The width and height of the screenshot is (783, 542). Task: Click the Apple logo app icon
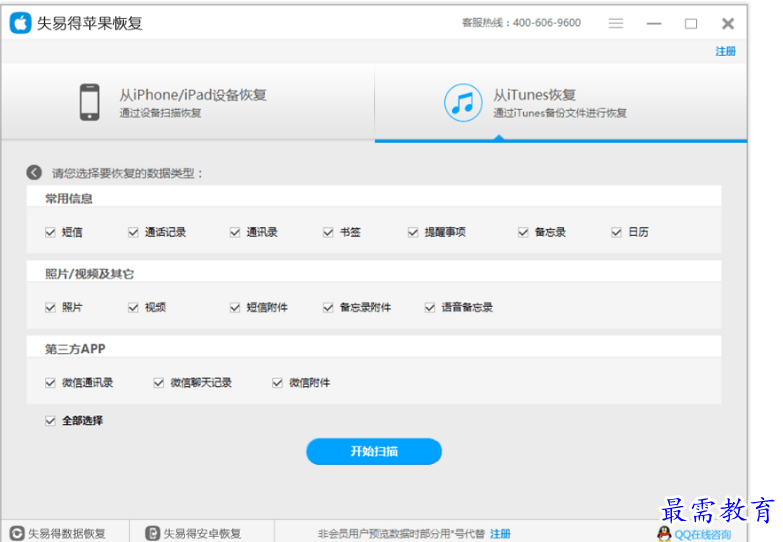[x=20, y=23]
